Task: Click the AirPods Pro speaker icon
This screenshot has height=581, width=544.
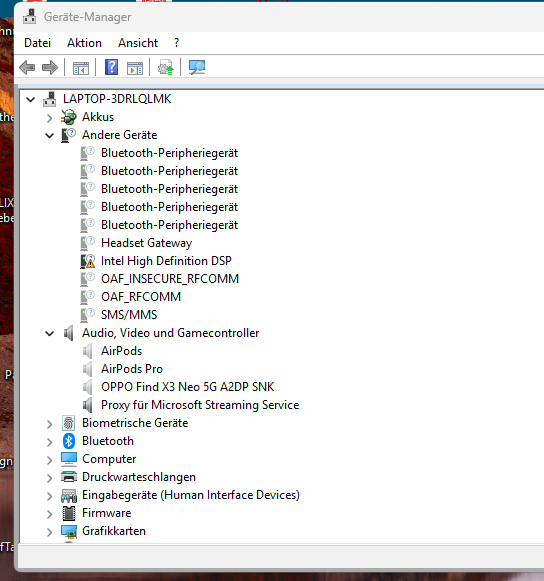Action: coord(88,369)
